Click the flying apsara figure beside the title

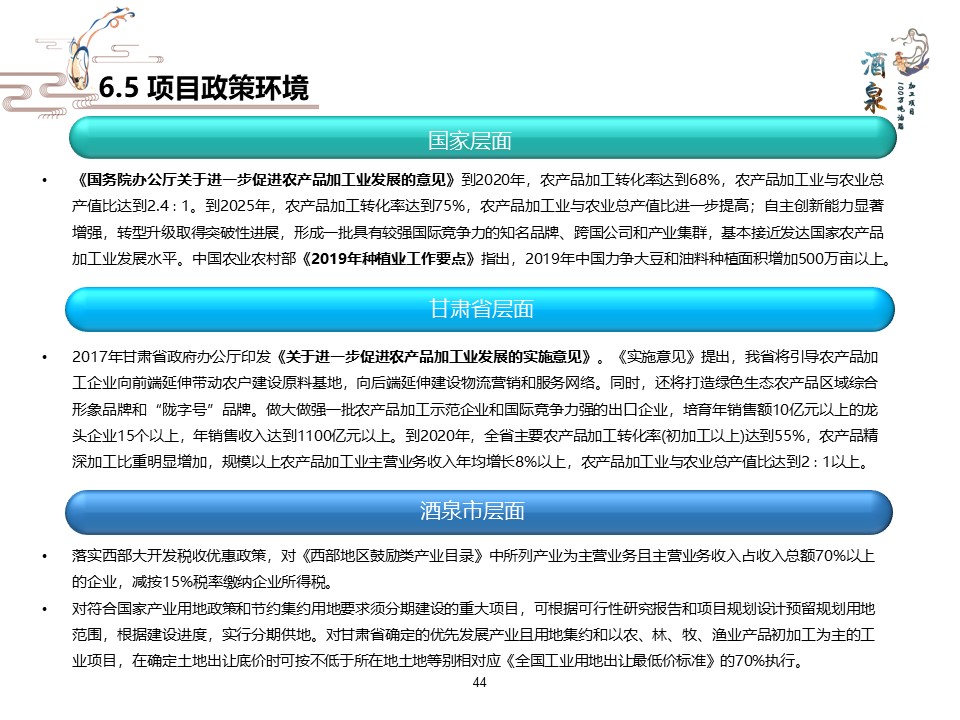[101, 46]
